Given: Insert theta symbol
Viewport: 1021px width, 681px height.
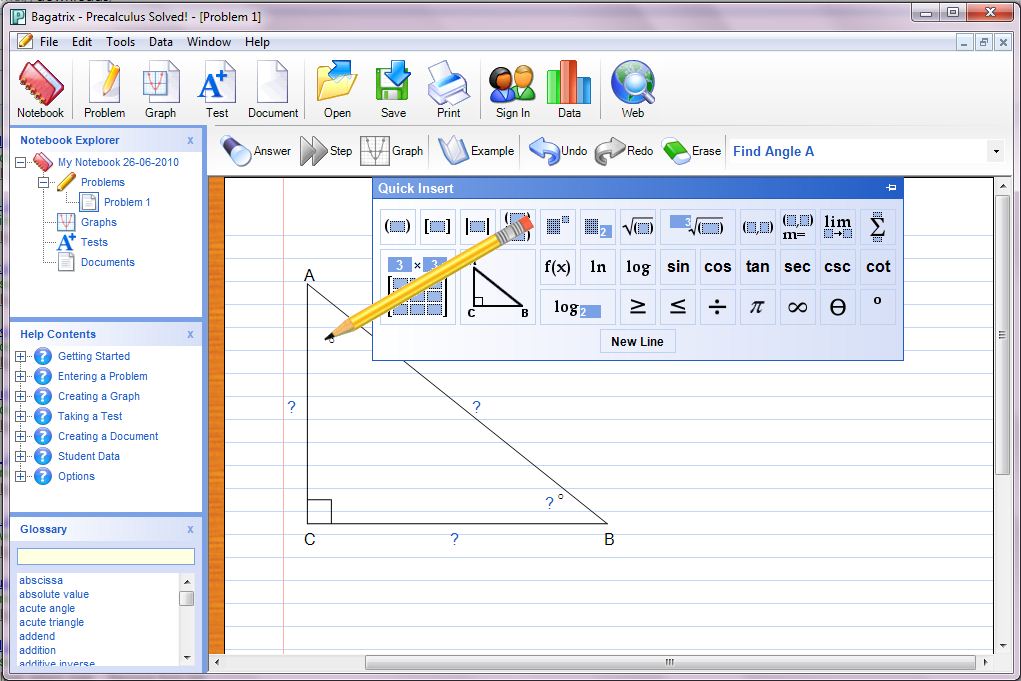Looking at the screenshot, I should click(838, 307).
